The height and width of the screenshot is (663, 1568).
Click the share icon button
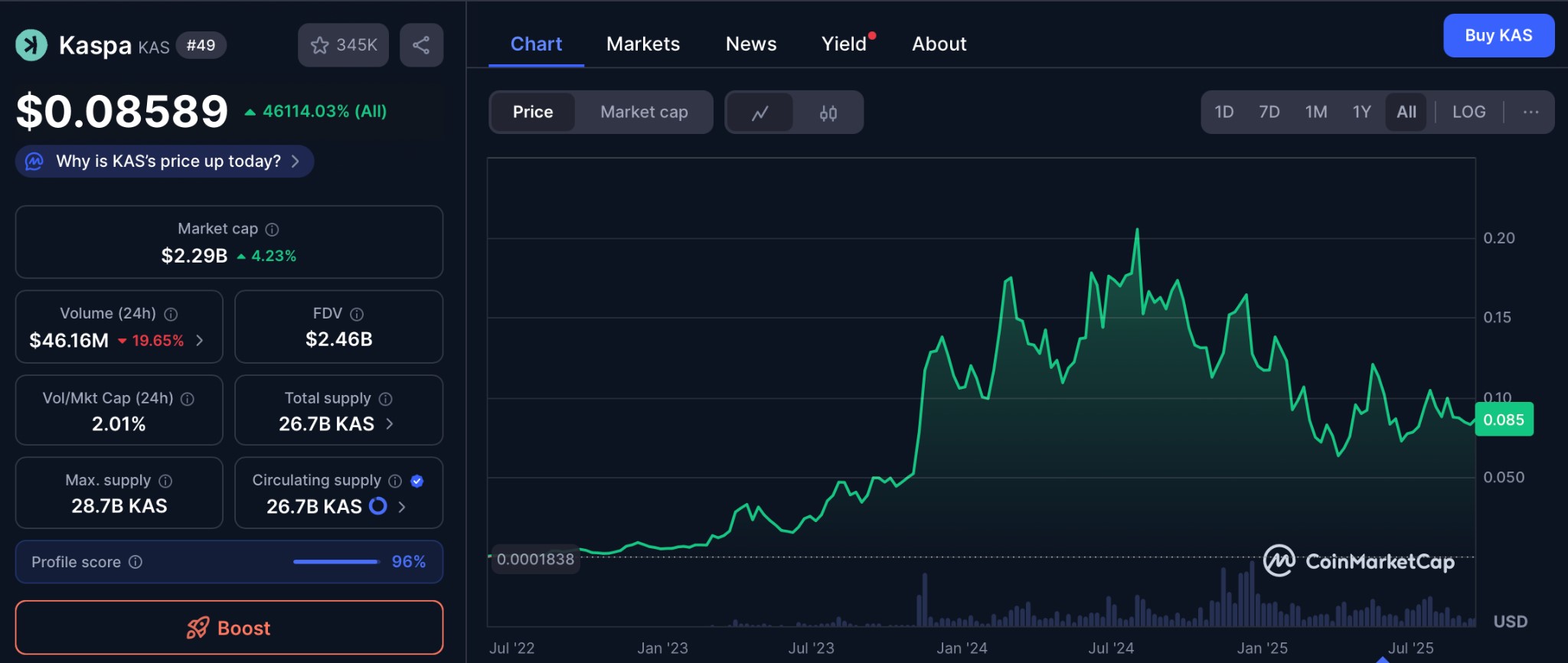pos(421,45)
